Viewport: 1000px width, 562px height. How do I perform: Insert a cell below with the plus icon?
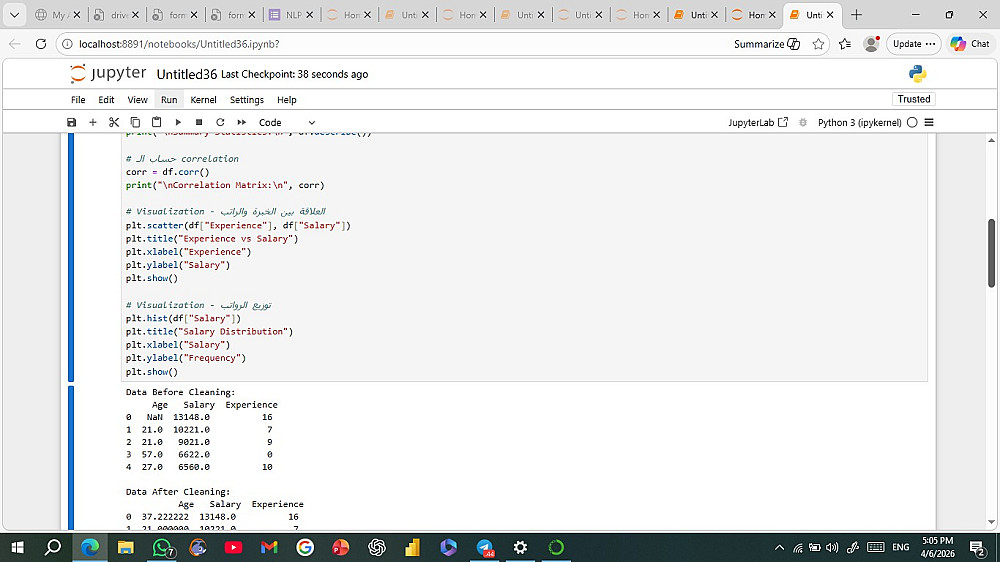[92, 122]
